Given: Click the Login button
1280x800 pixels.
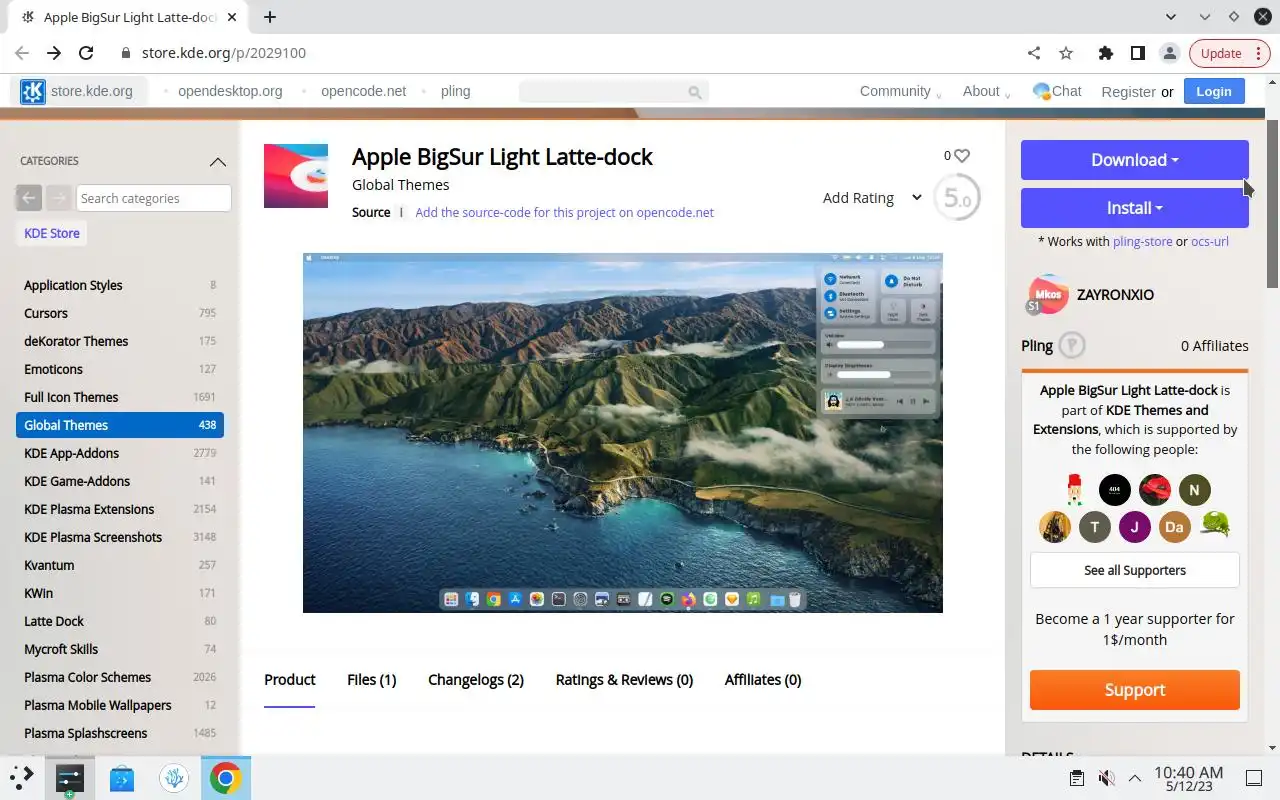Looking at the screenshot, I should point(1214,91).
